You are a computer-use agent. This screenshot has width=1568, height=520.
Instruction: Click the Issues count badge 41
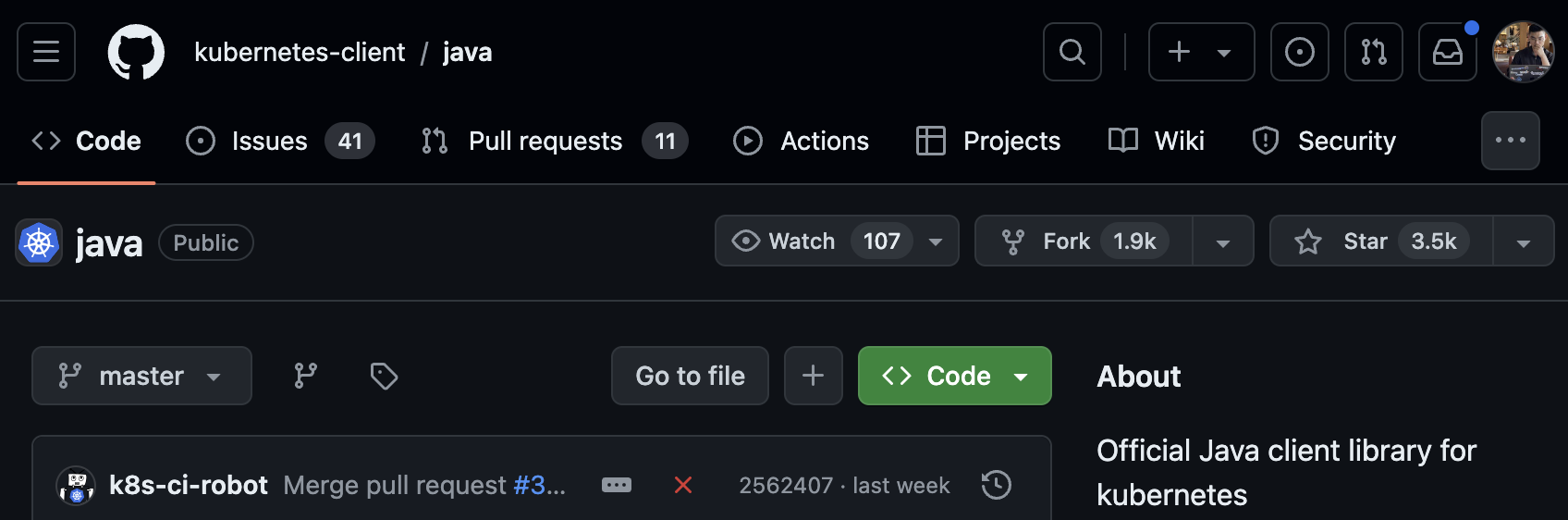coord(349,141)
